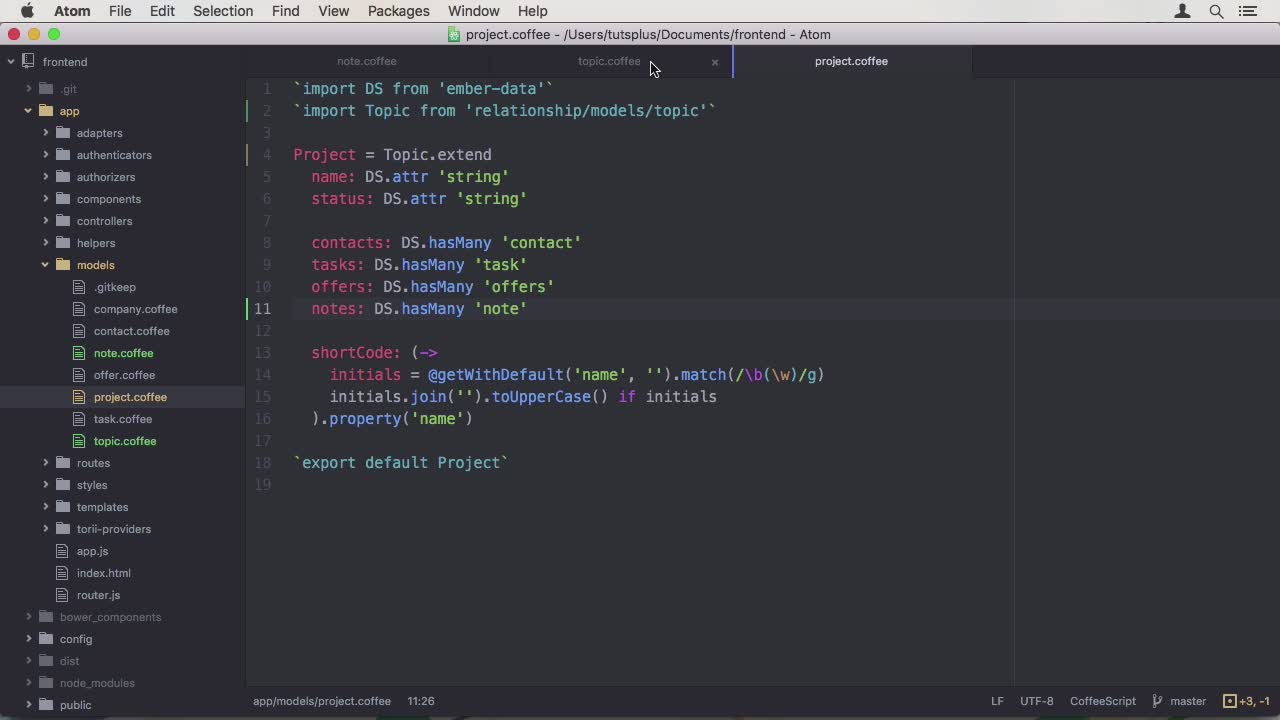Open .gitkeep in the models folder

[x=115, y=287]
